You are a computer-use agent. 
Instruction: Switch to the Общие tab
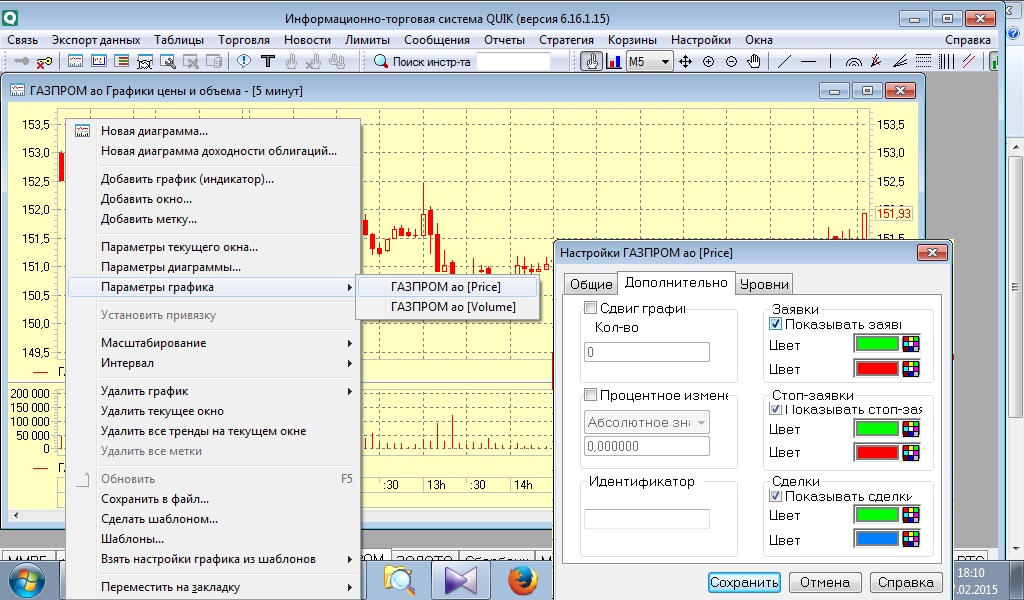click(591, 284)
